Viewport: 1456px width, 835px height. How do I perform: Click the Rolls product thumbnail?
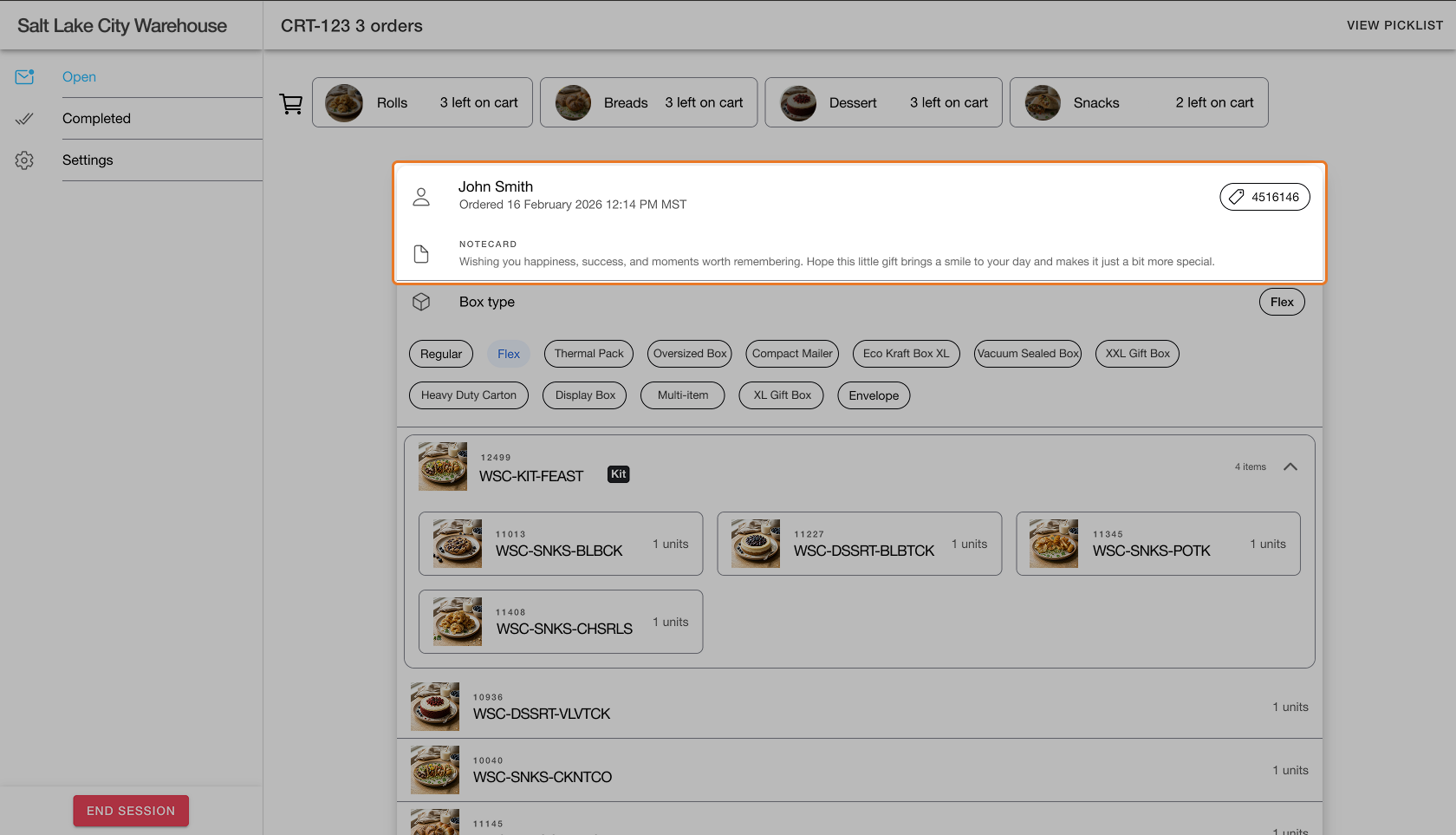[344, 103]
